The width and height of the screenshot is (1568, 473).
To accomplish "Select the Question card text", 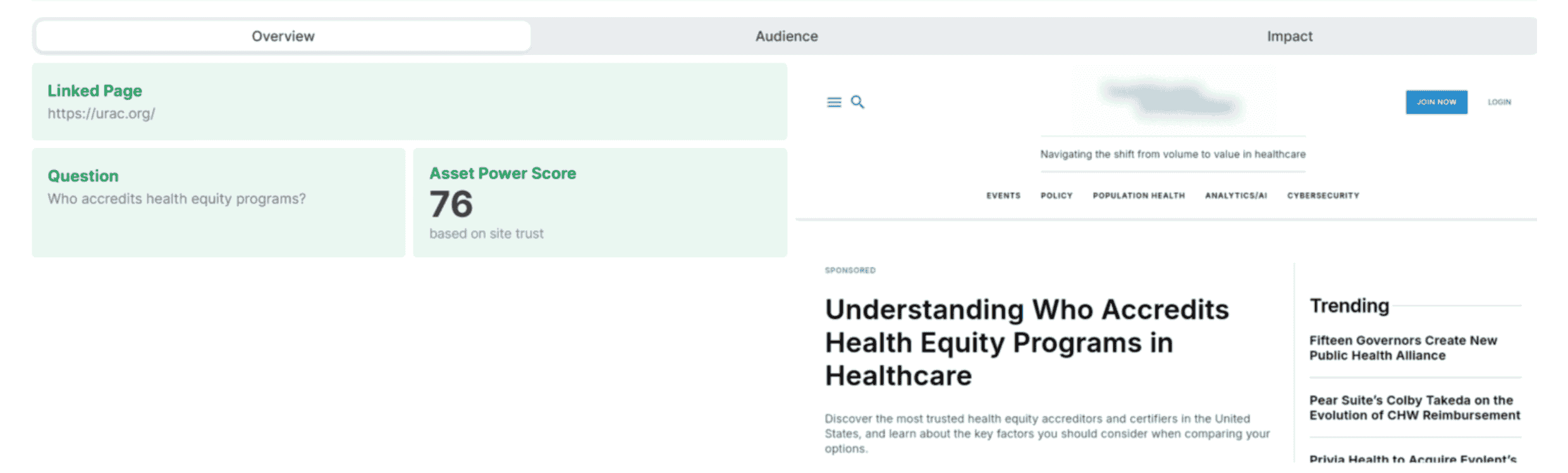I will 176,199.
